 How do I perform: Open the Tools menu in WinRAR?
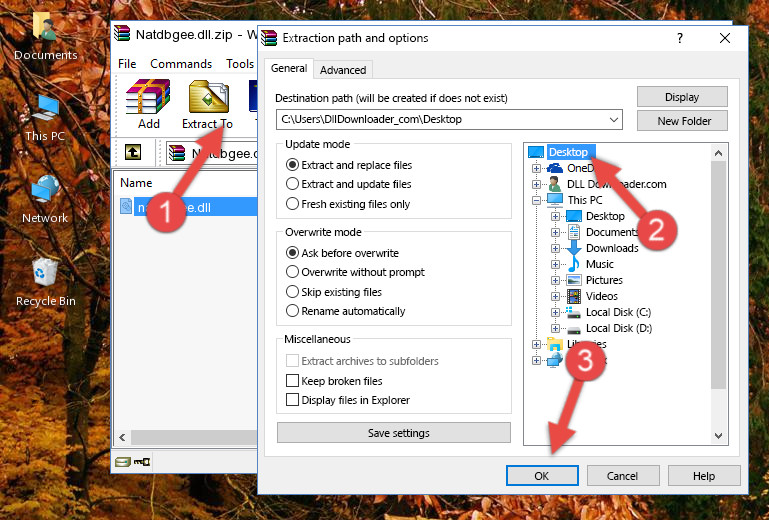click(240, 64)
